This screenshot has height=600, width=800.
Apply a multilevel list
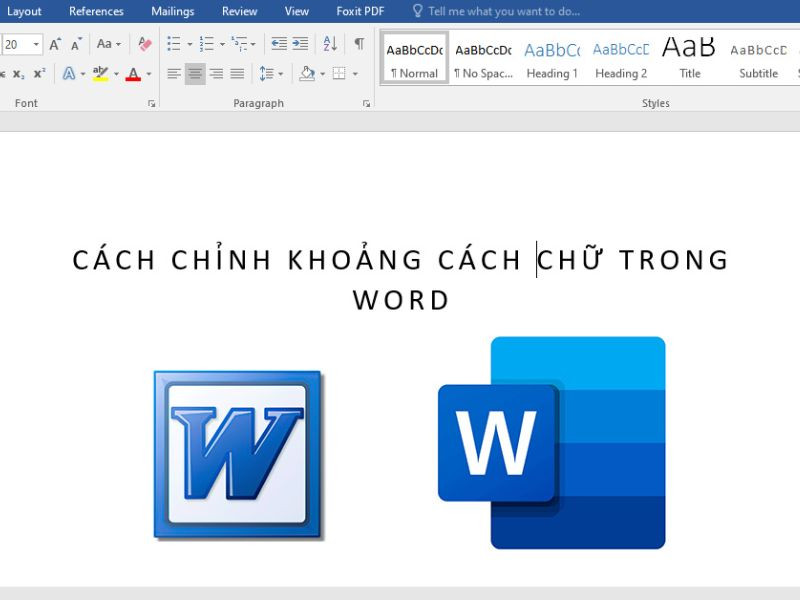(239, 44)
